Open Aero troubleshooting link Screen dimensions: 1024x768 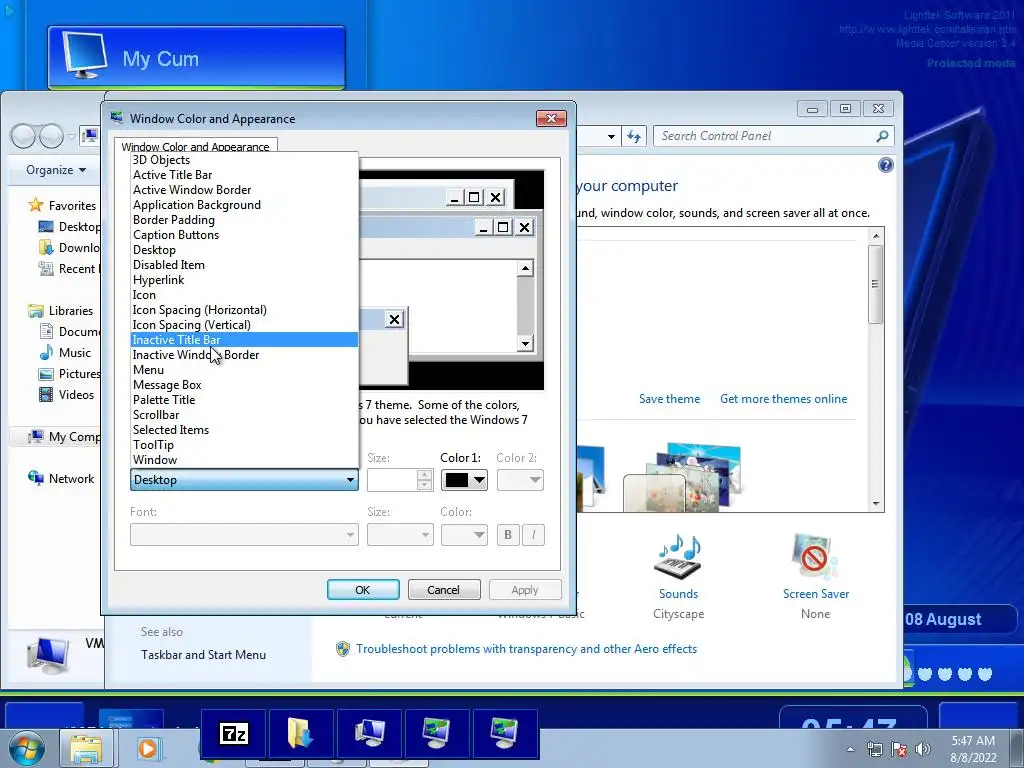point(526,649)
